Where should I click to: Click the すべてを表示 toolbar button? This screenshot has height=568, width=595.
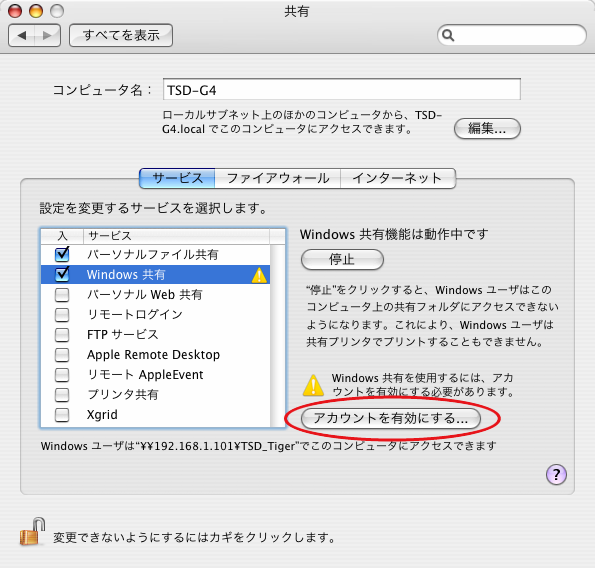121,35
